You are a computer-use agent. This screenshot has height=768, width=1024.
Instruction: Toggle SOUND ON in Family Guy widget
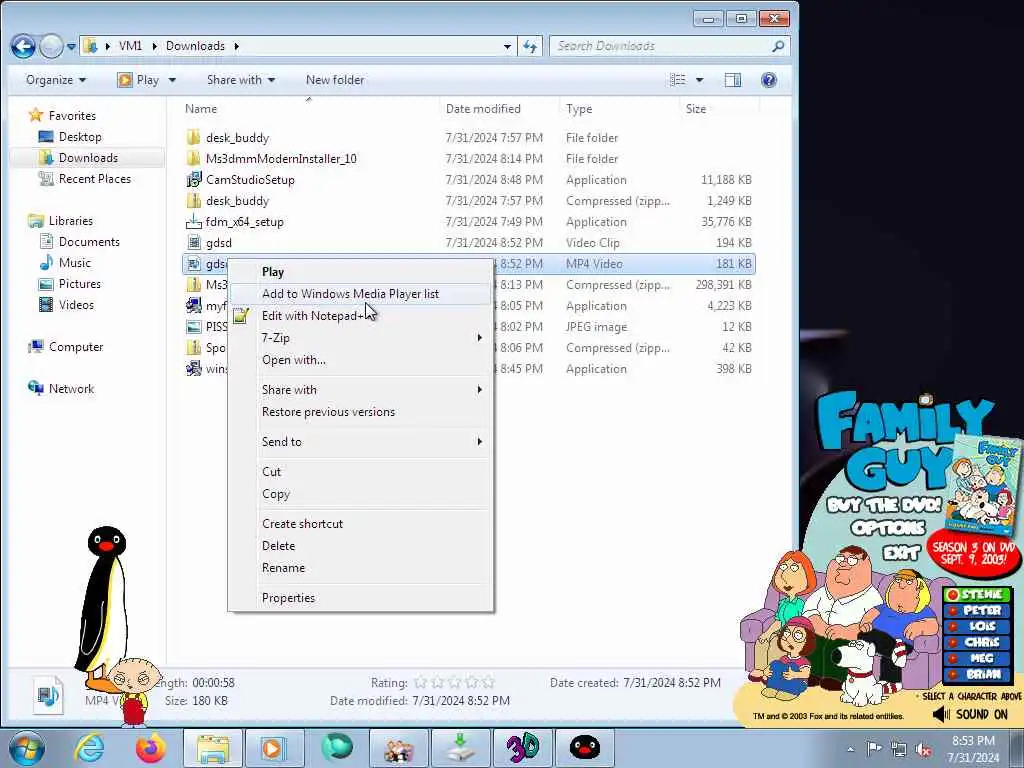point(970,714)
